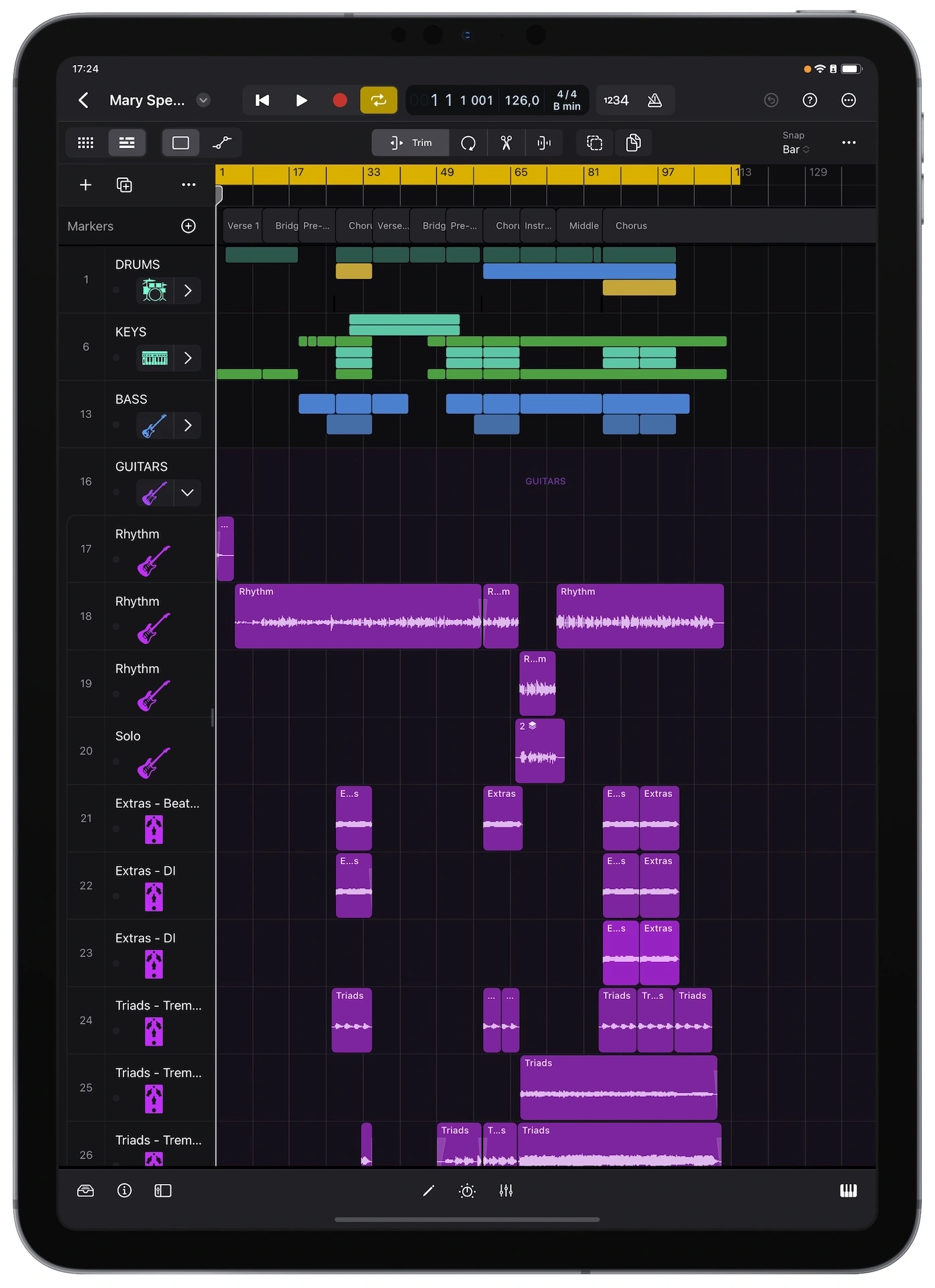The image size is (935, 1288).
Task: Tap the KEYS keyboard instrument icon
Action: click(154, 358)
